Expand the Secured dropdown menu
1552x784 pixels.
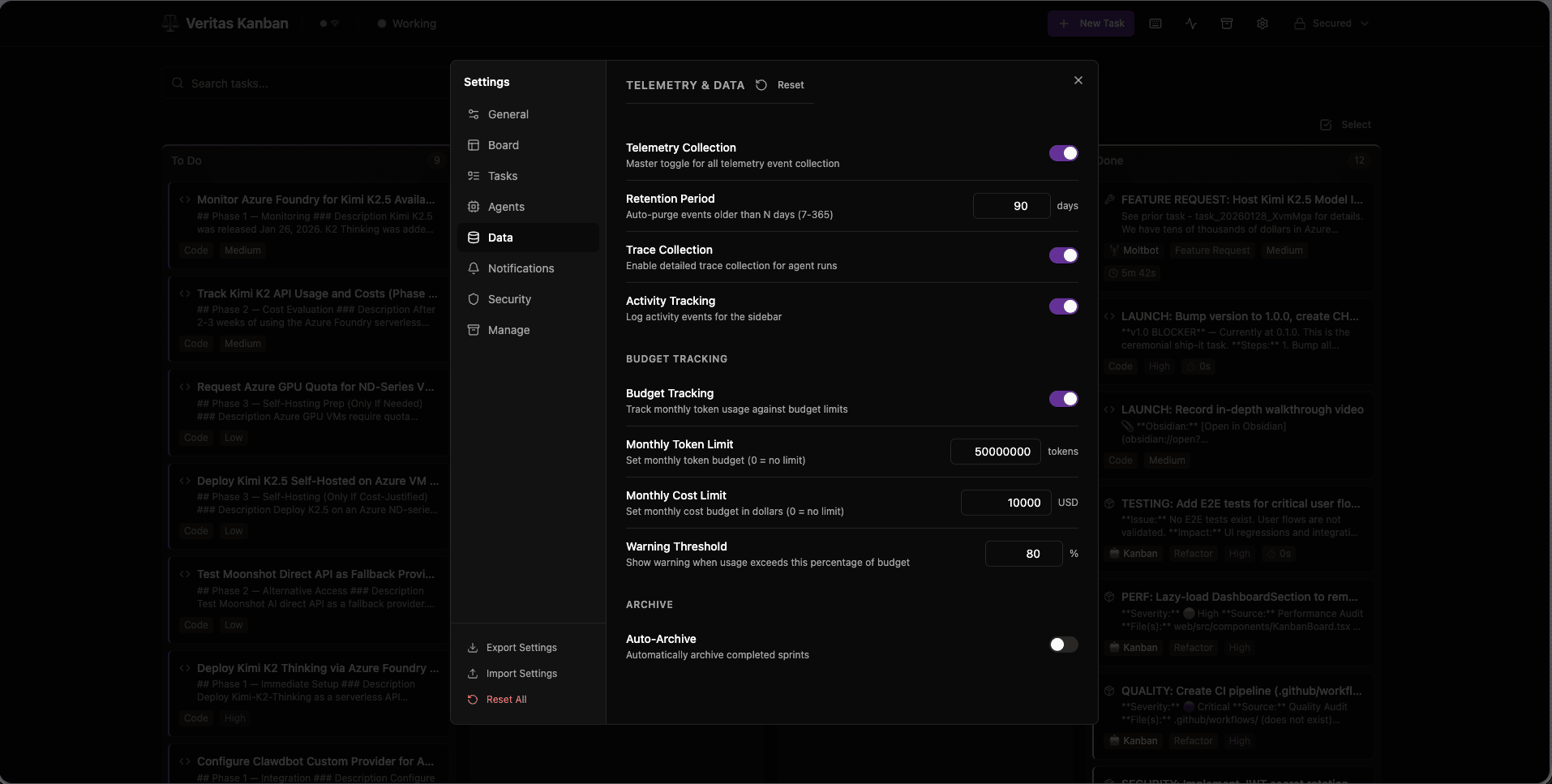(1331, 24)
